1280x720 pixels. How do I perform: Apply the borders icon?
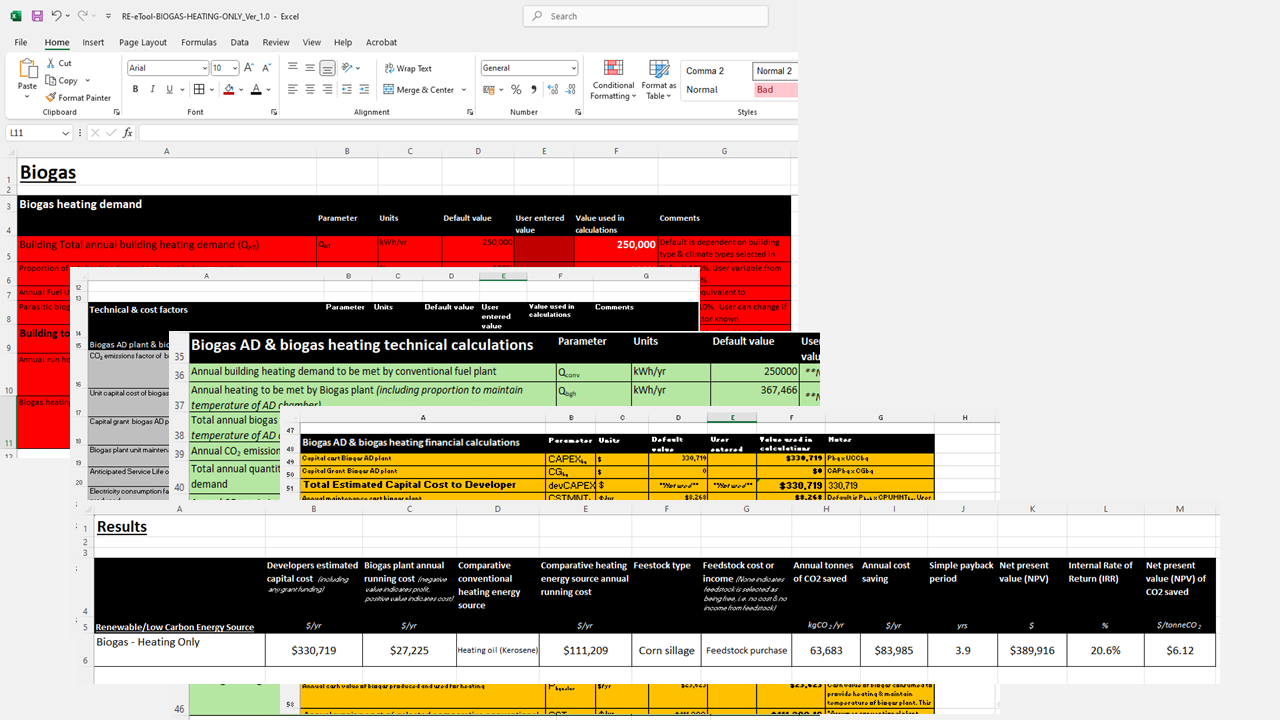(x=198, y=89)
